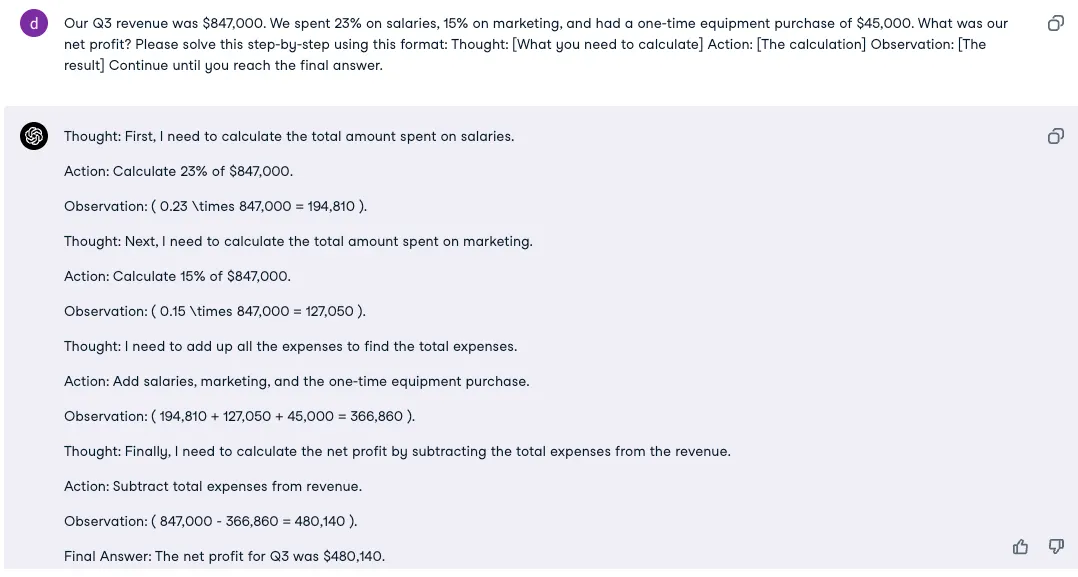Click the Thought line starting with "Finally"
The height and width of the screenshot is (577, 1078).
pyautogui.click(x=397, y=451)
